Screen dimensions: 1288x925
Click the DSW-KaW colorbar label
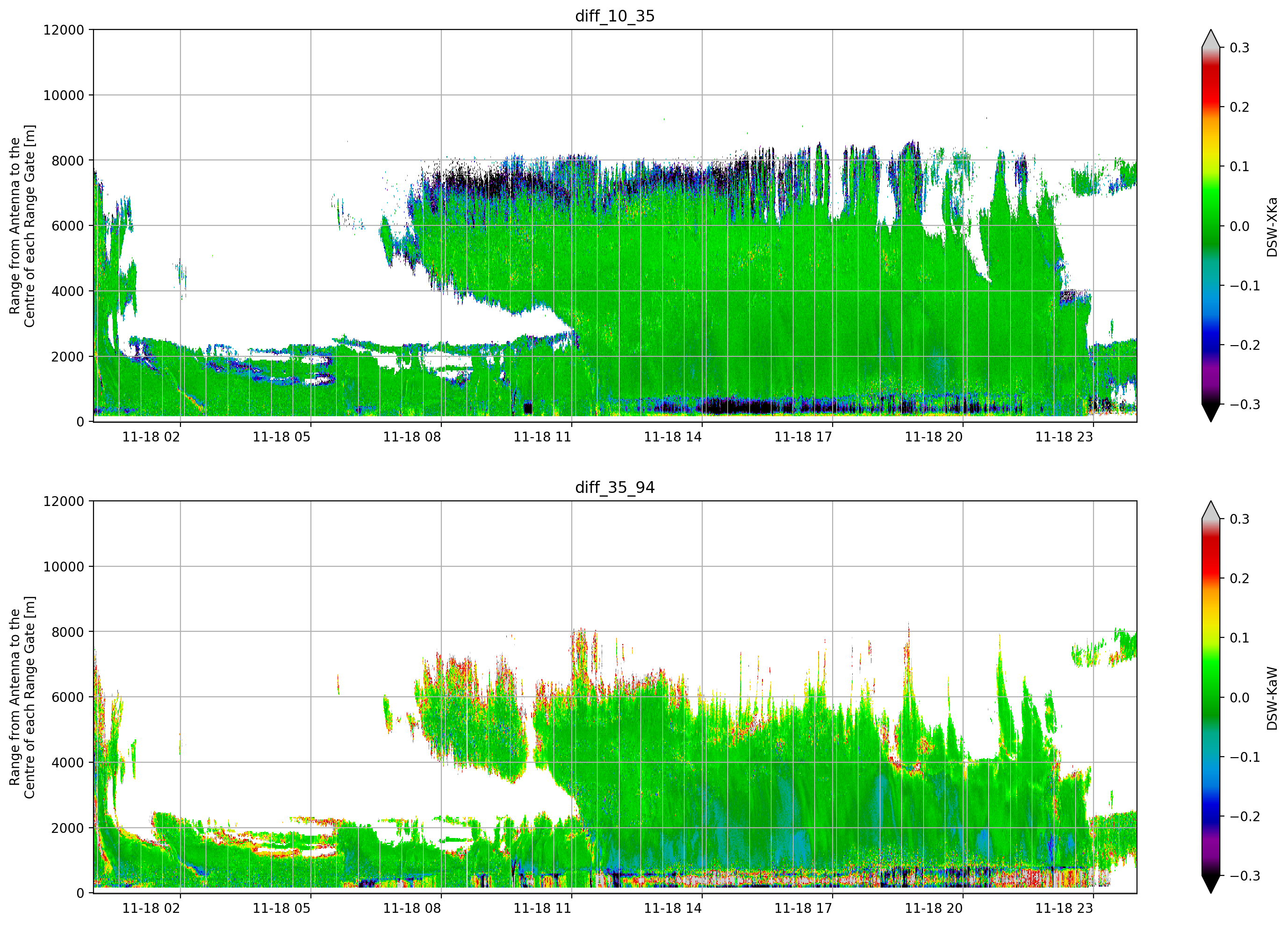pyautogui.click(x=1272, y=698)
